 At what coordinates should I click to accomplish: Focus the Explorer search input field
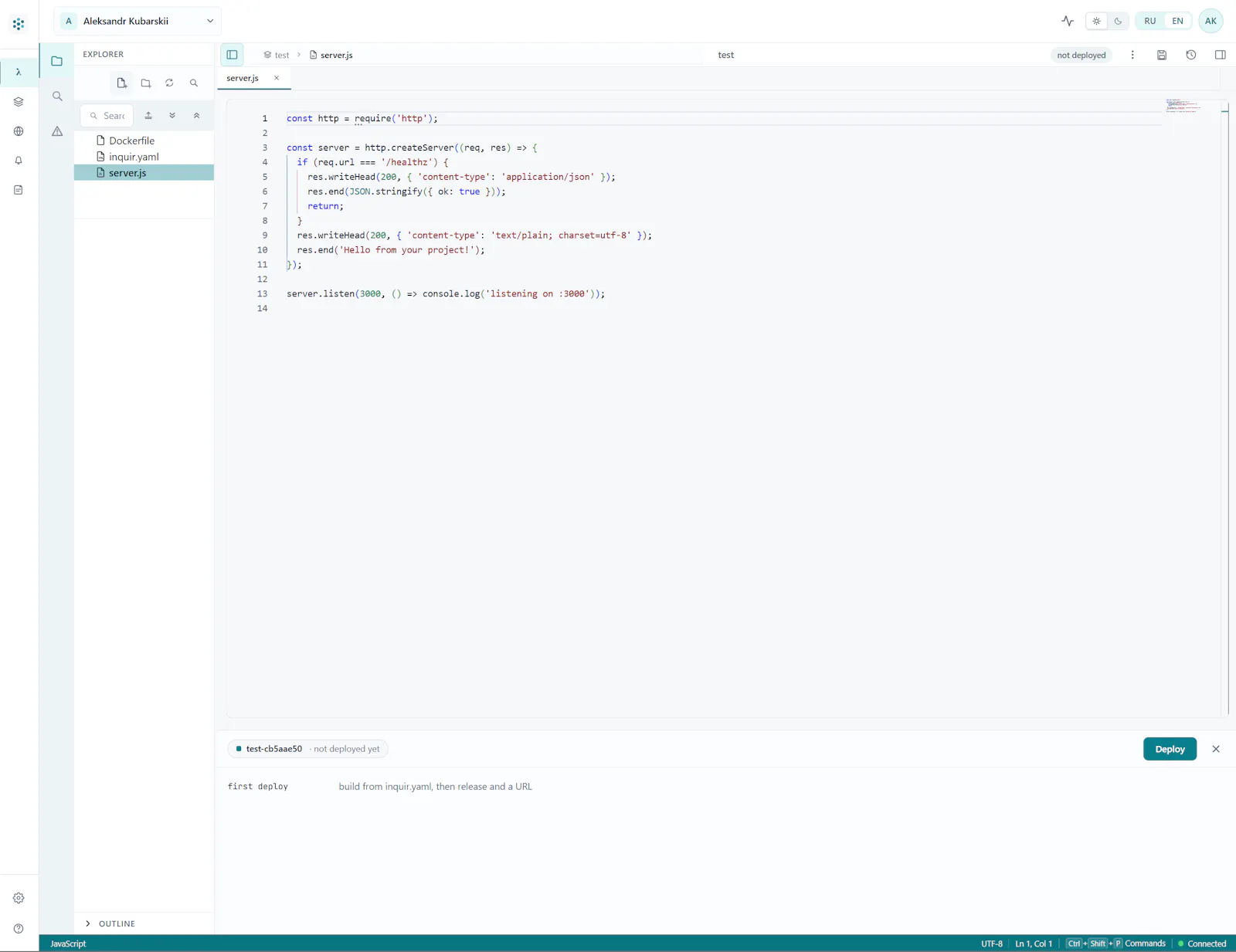click(x=107, y=116)
